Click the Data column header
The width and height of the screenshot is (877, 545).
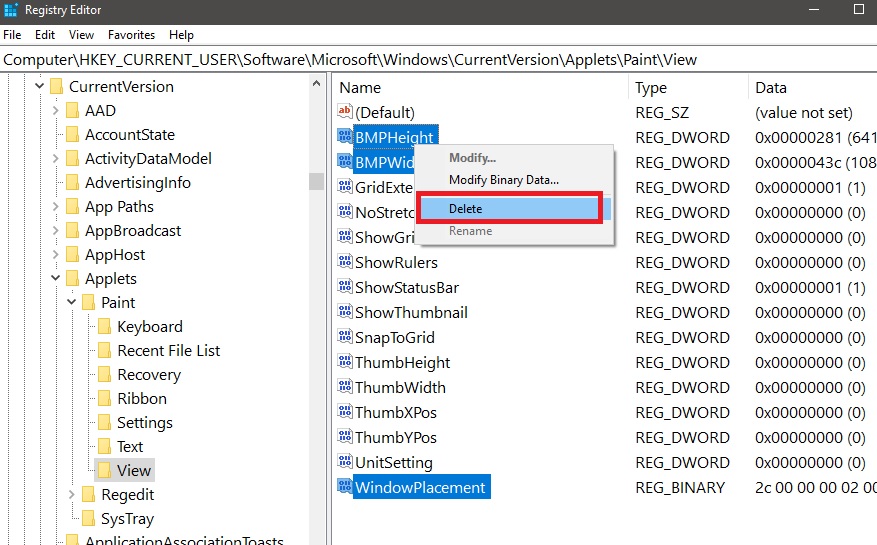[813, 88]
